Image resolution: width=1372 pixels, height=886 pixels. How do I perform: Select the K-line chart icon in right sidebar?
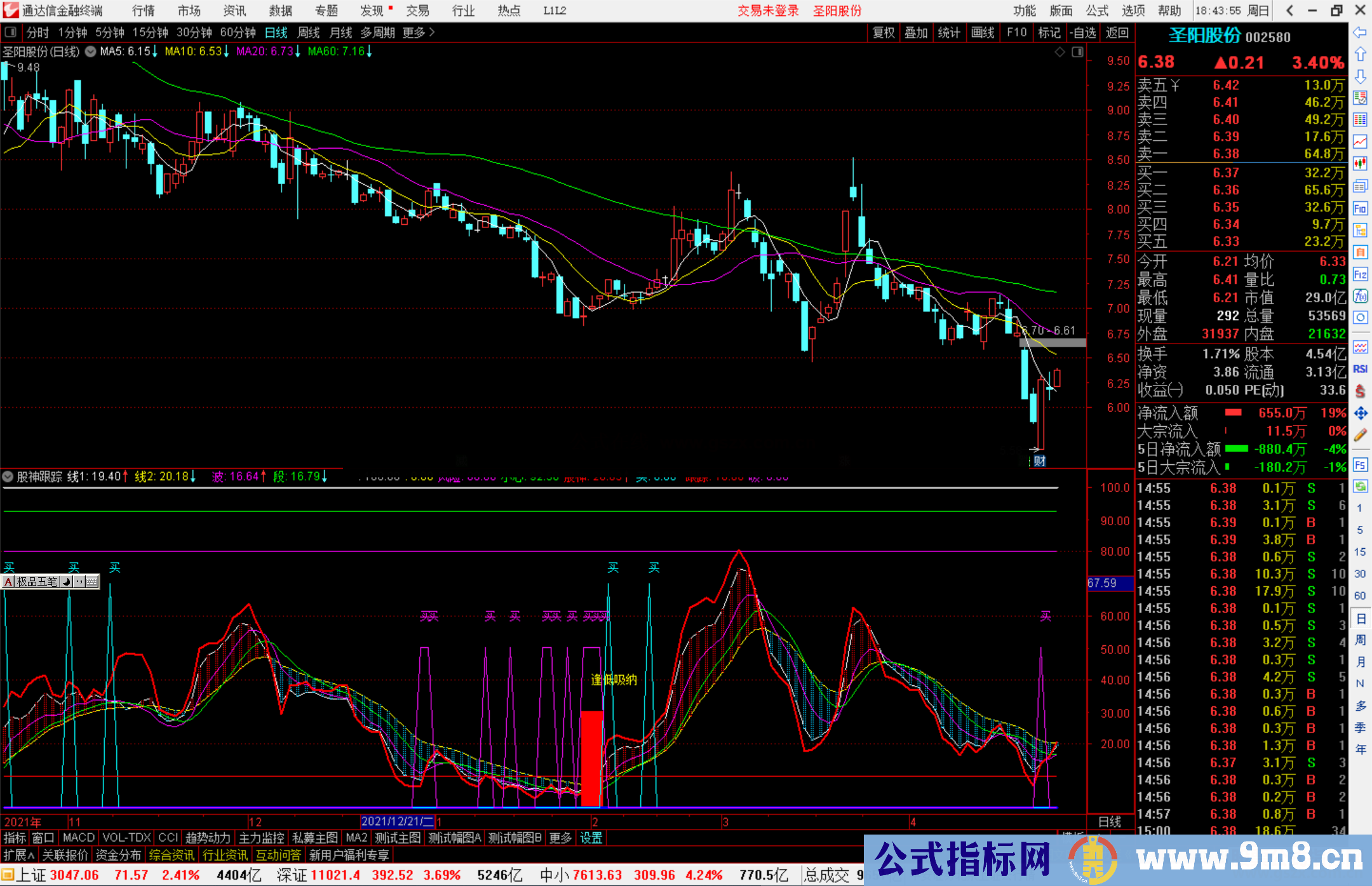pos(1361,164)
